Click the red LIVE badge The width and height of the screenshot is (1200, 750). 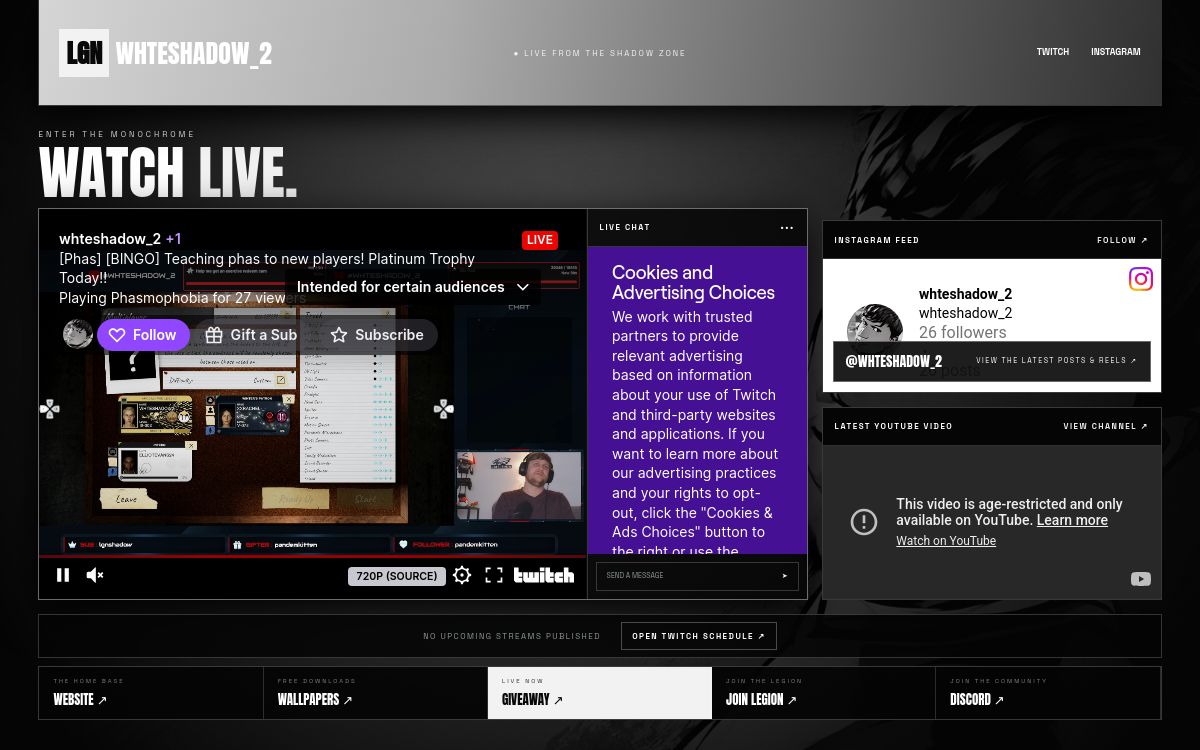tap(540, 240)
